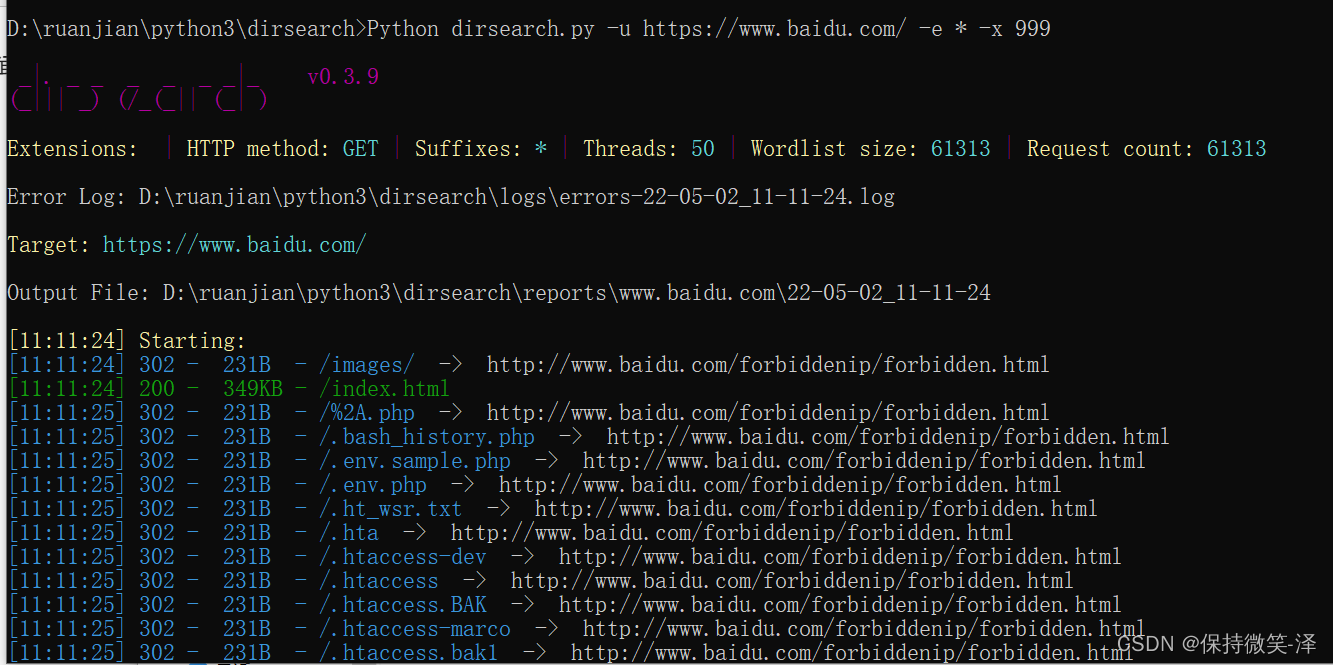Click the /.env.sample.php result path
The width and height of the screenshot is (1333, 665).
click(x=414, y=461)
